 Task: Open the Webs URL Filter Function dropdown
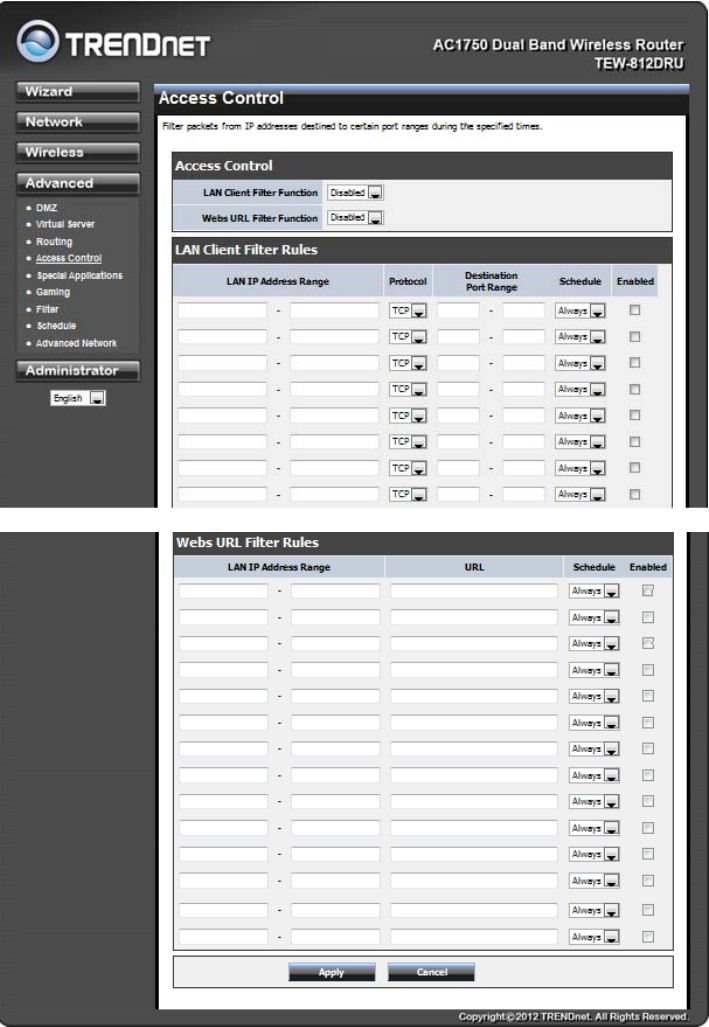pos(355,217)
